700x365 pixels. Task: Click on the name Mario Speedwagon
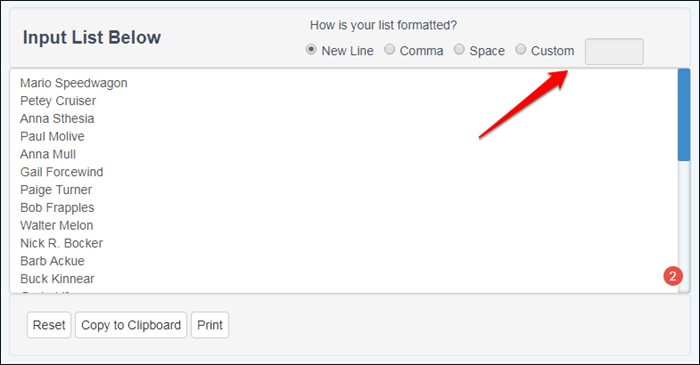coord(74,83)
